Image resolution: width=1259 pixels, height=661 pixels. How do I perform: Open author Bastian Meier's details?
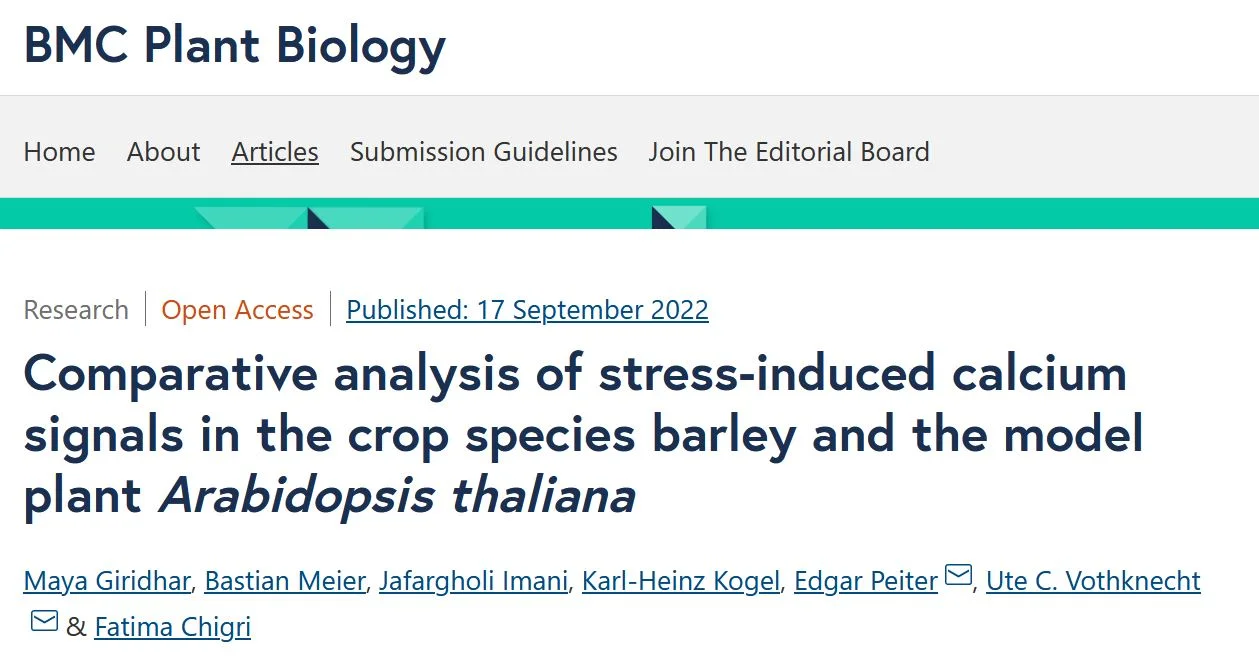tap(286, 581)
